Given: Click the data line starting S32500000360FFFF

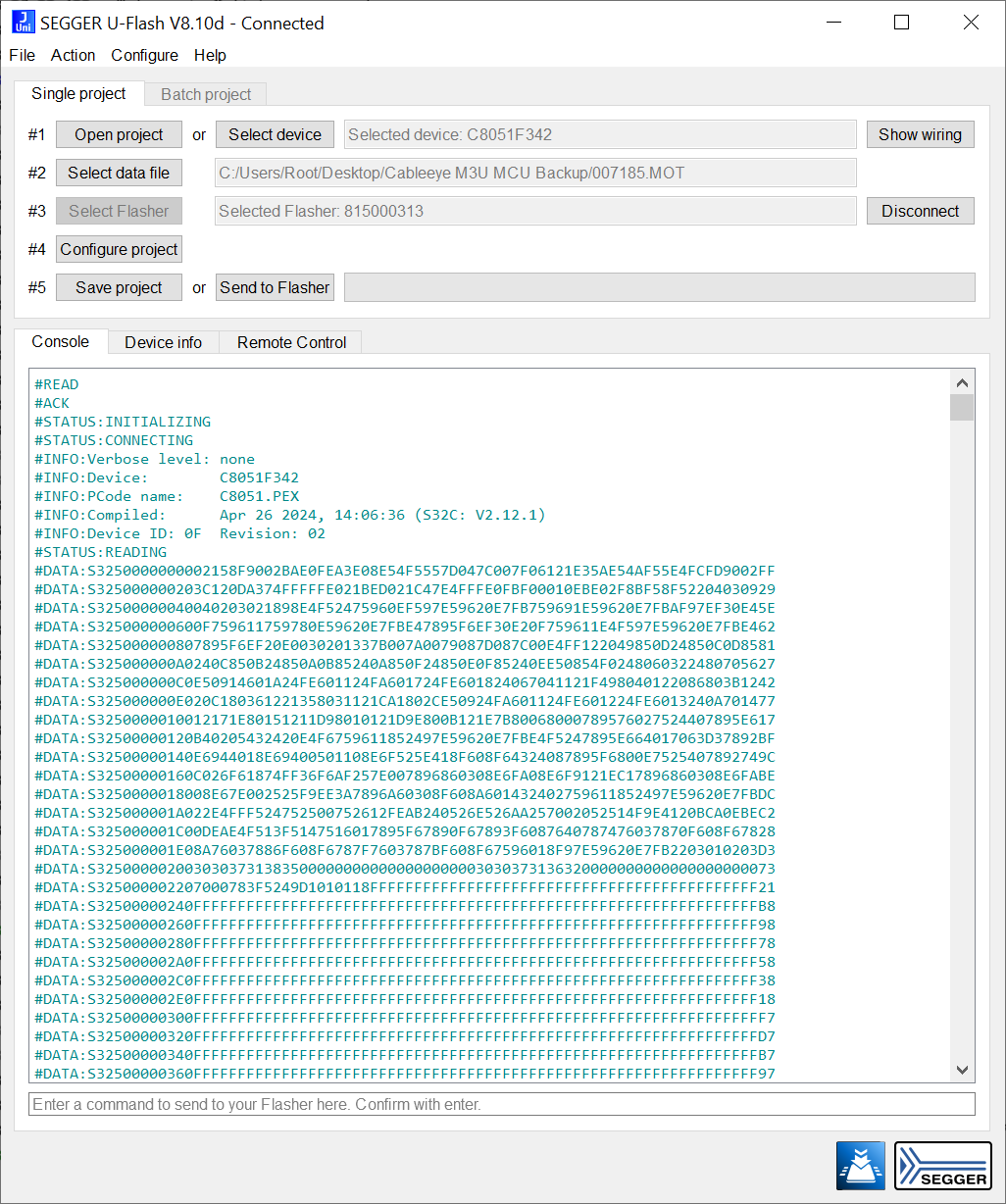Looking at the screenshot, I should pyautogui.click(x=405, y=1074).
